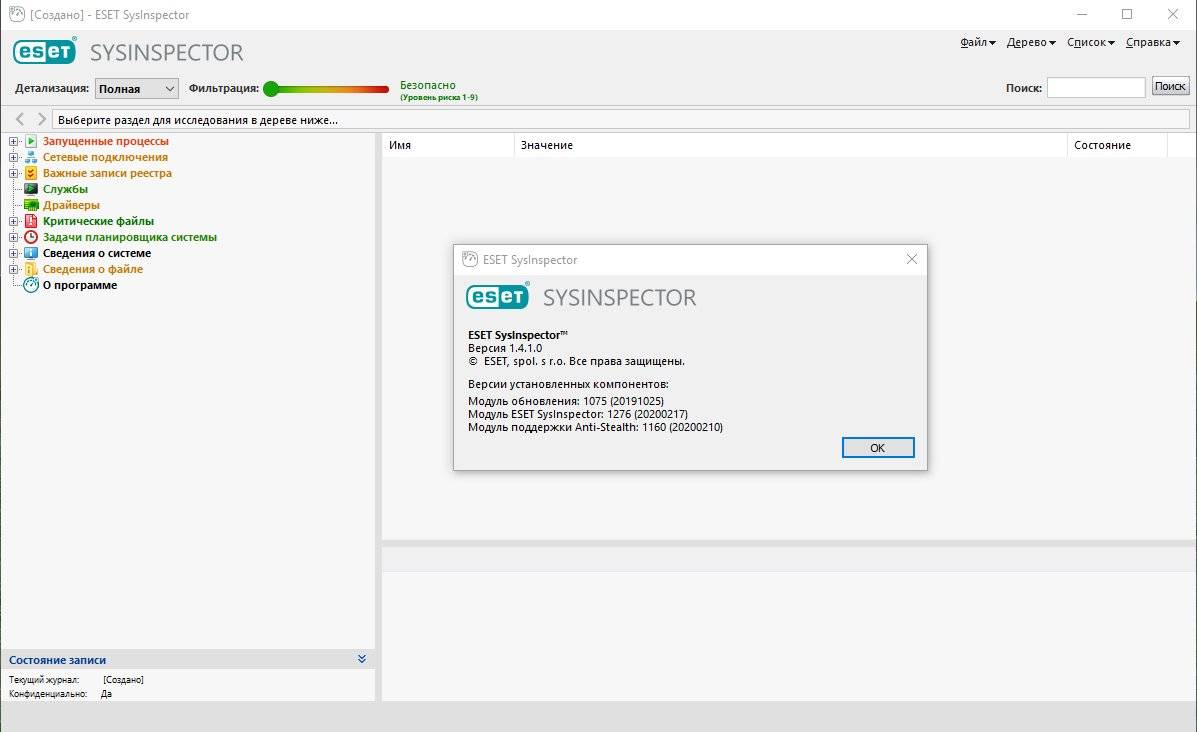Click the Поиск button
1197x732 pixels.
(1170, 86)
